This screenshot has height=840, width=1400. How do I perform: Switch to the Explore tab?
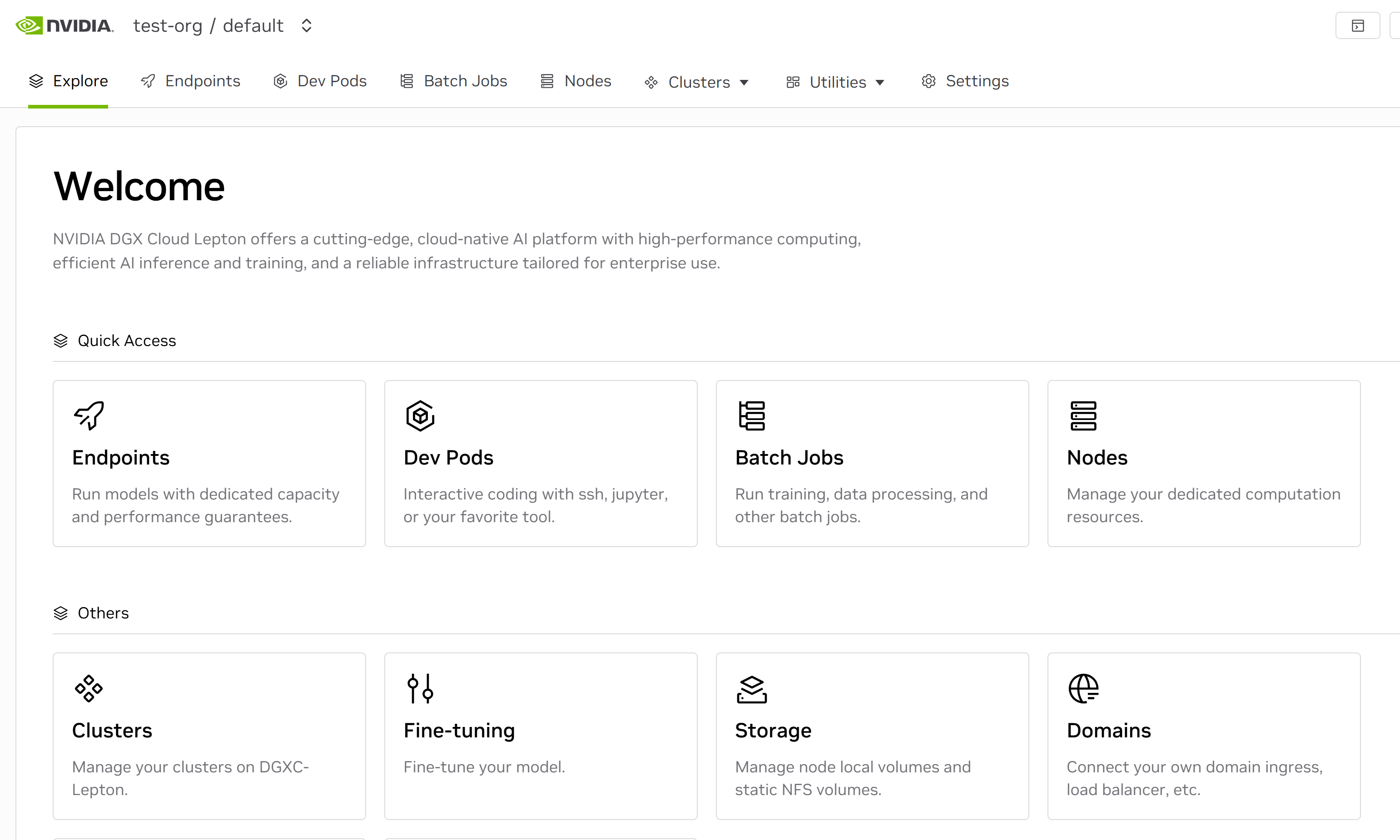tap(68, 81)
